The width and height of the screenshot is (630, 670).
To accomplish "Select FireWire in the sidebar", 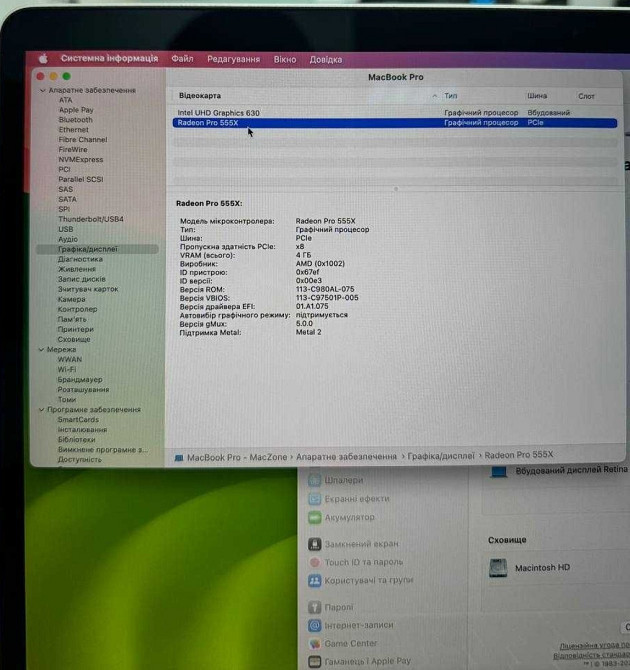I will tap(73, 150).
